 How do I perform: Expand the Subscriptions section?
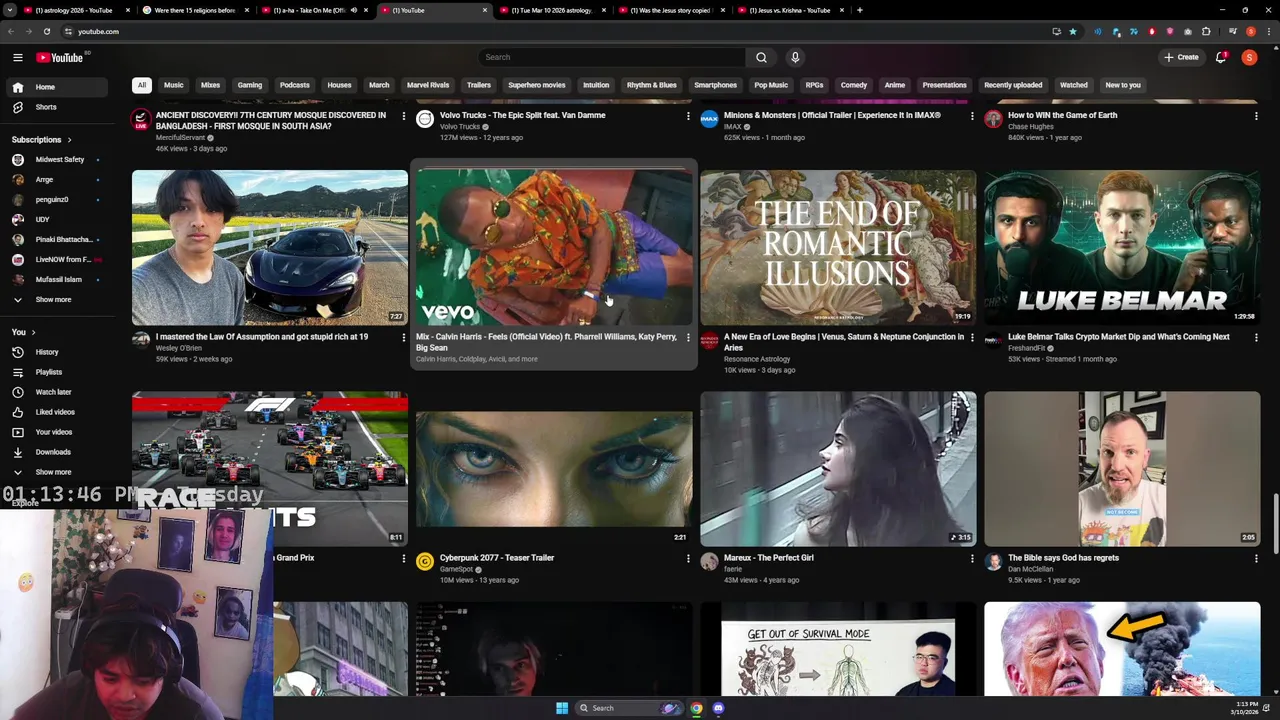[41, 140]
